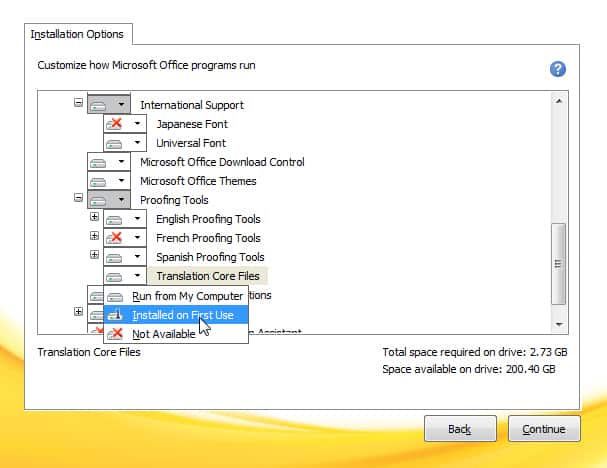The image size is (607, 468).
Task: Expand the tree node below the popup menu
Action: [x=78, y=311]
